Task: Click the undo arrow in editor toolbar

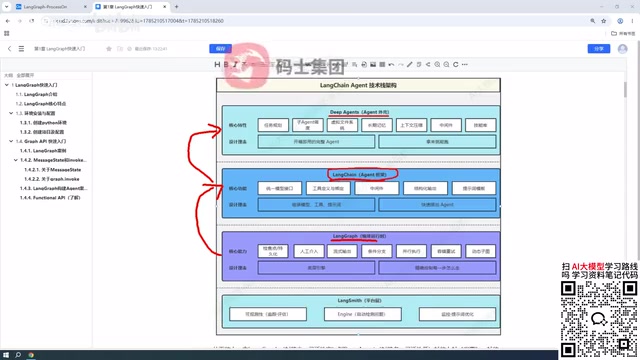Action: point(391,64)
